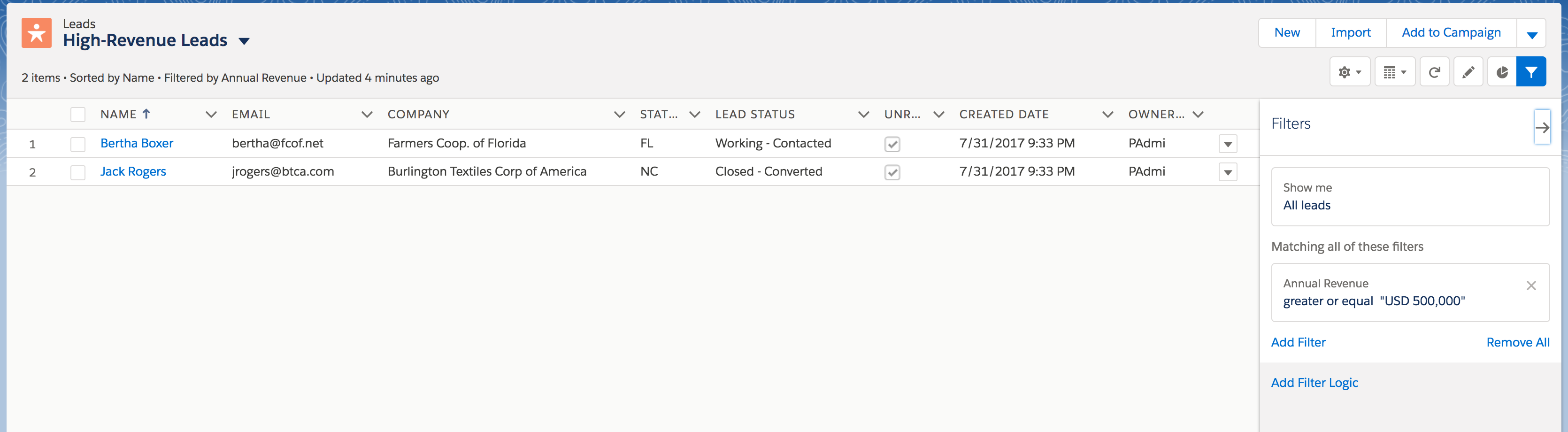Open the Lead Status column chevron menu
Screen dimensions: 1568x432
863,115
